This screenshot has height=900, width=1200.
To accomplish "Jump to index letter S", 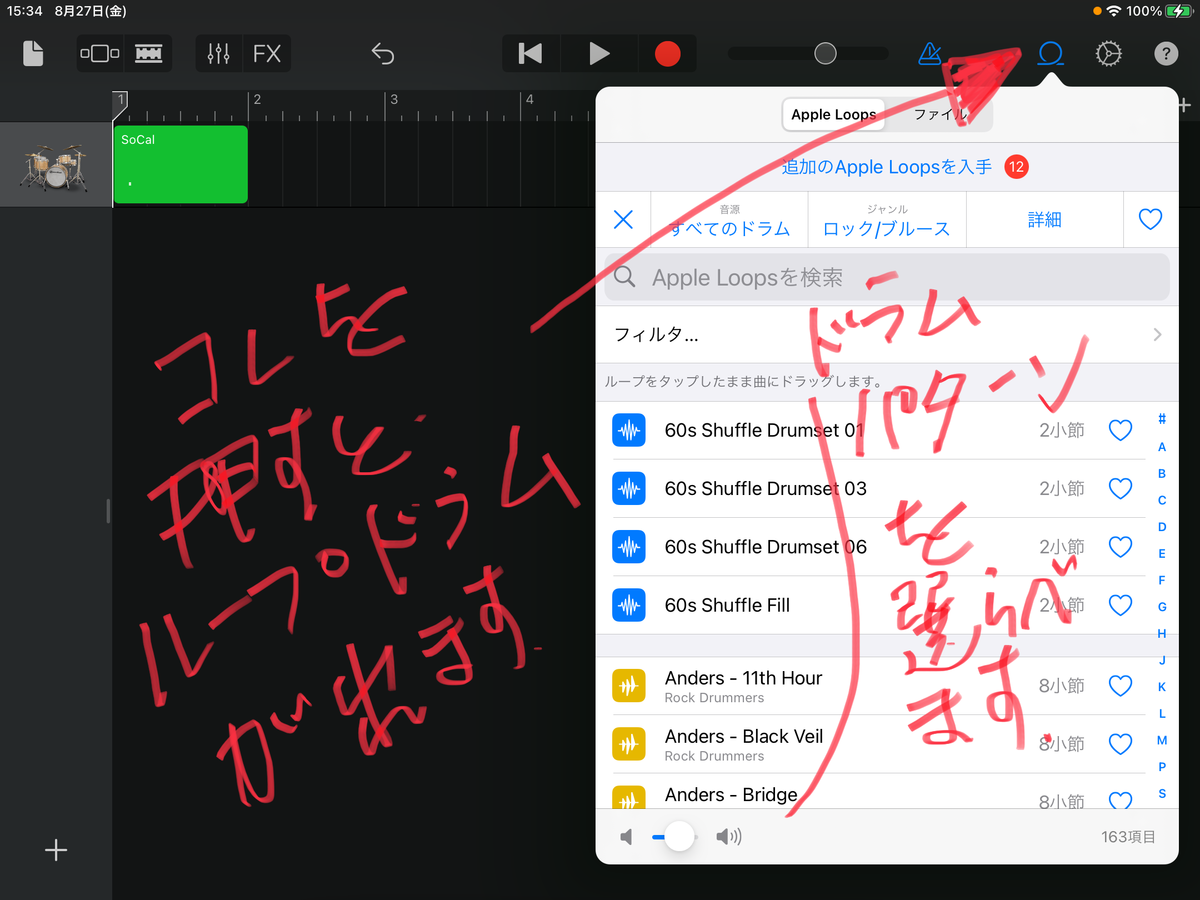I will (x=1162, y=794).
